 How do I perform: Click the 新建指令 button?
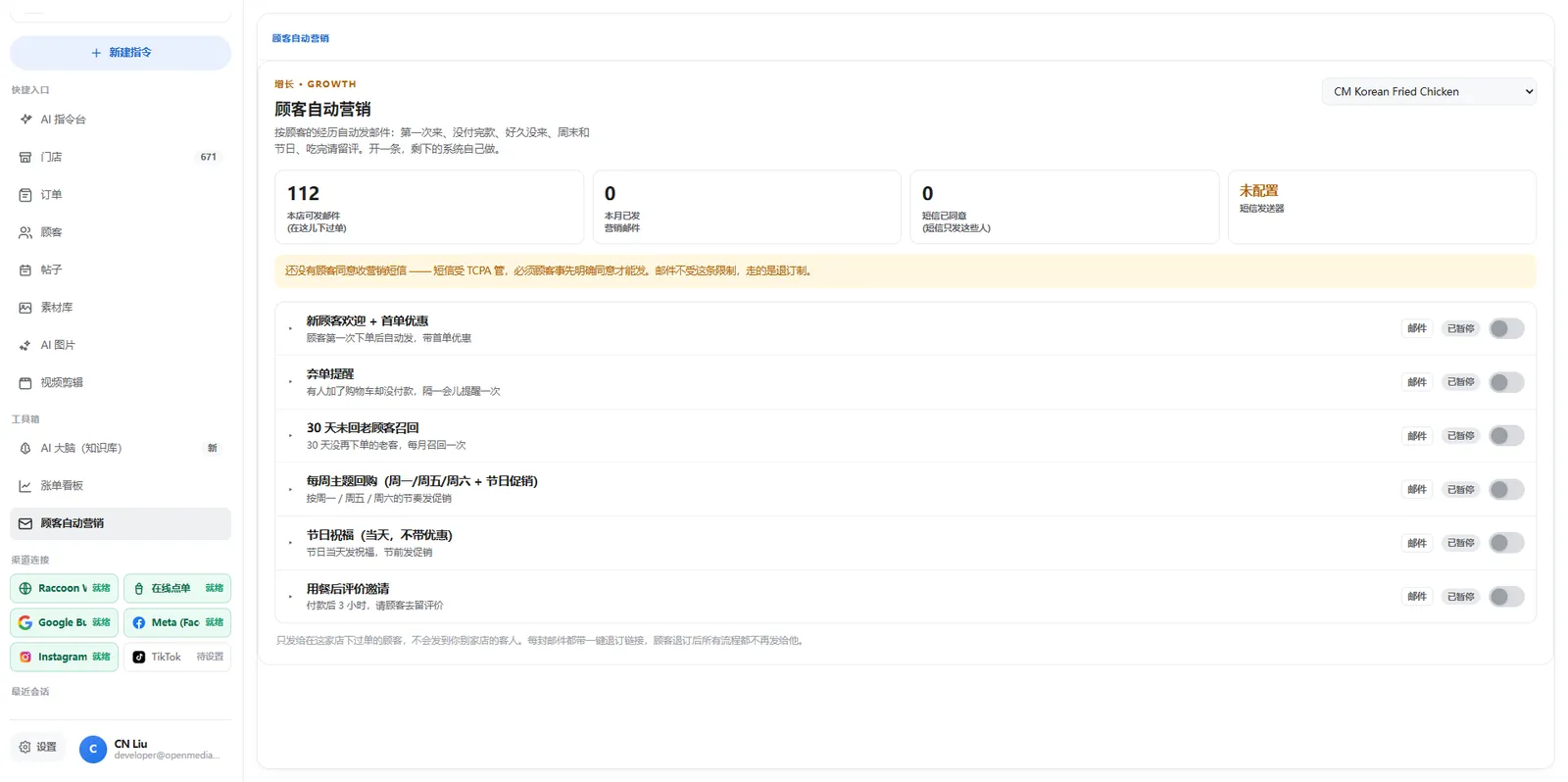(x=121, y=53)
